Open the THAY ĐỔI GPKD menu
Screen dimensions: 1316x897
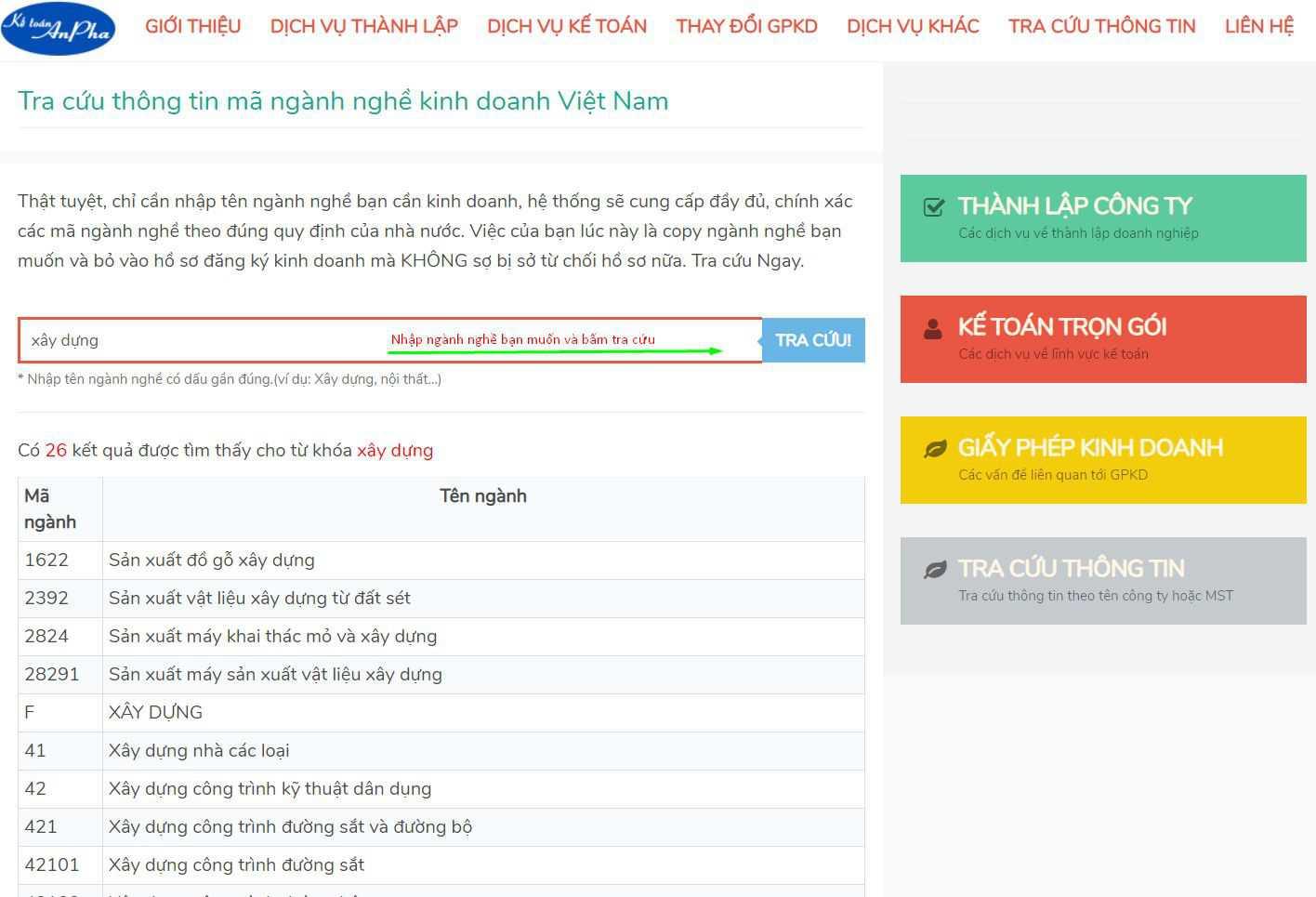746,26
